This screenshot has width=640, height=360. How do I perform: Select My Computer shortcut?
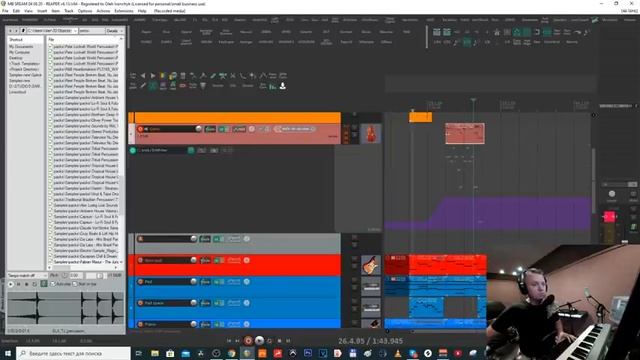[x=20, y=52]
